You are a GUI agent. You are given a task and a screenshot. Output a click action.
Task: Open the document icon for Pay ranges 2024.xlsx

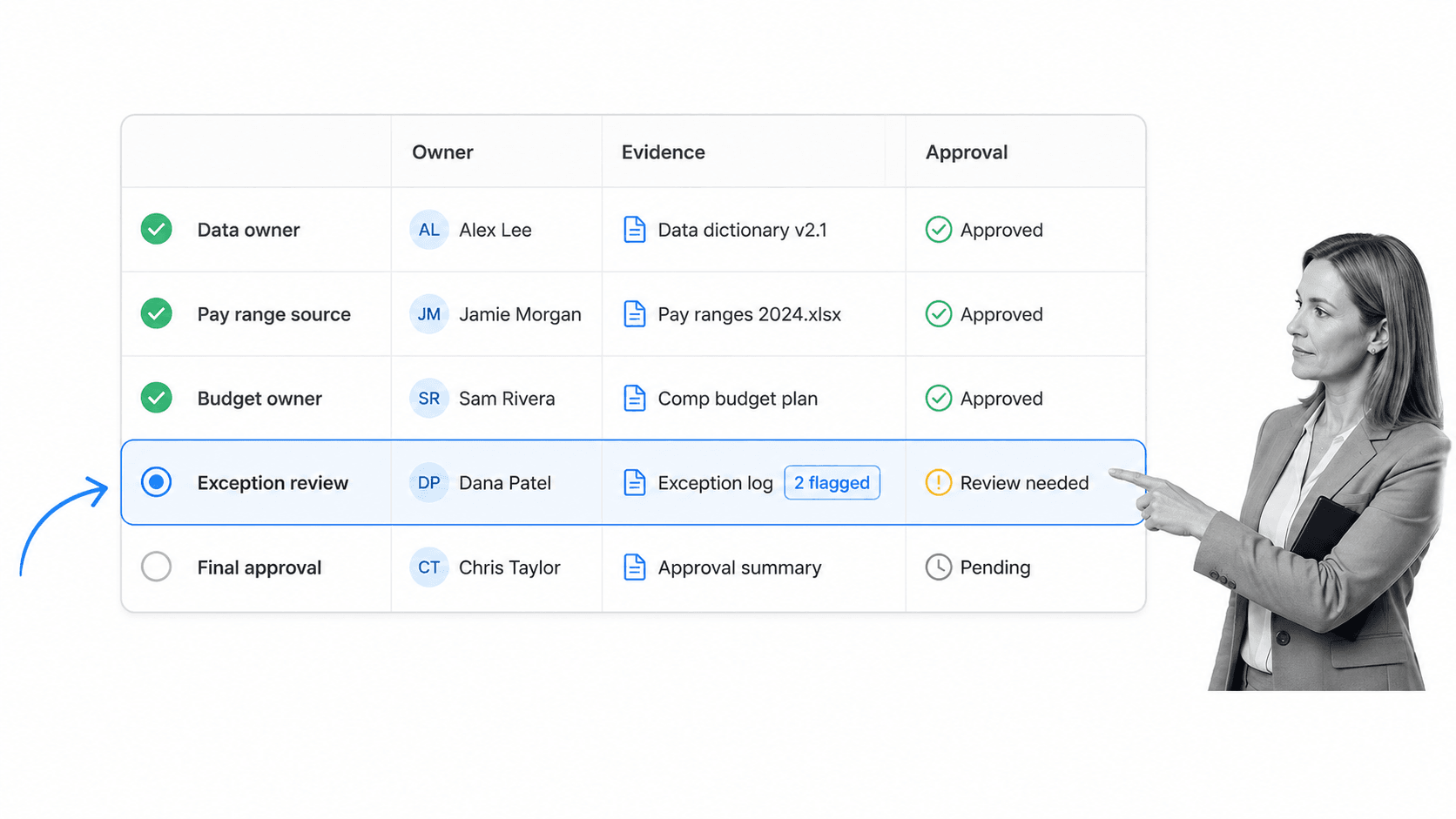point(635,314)
